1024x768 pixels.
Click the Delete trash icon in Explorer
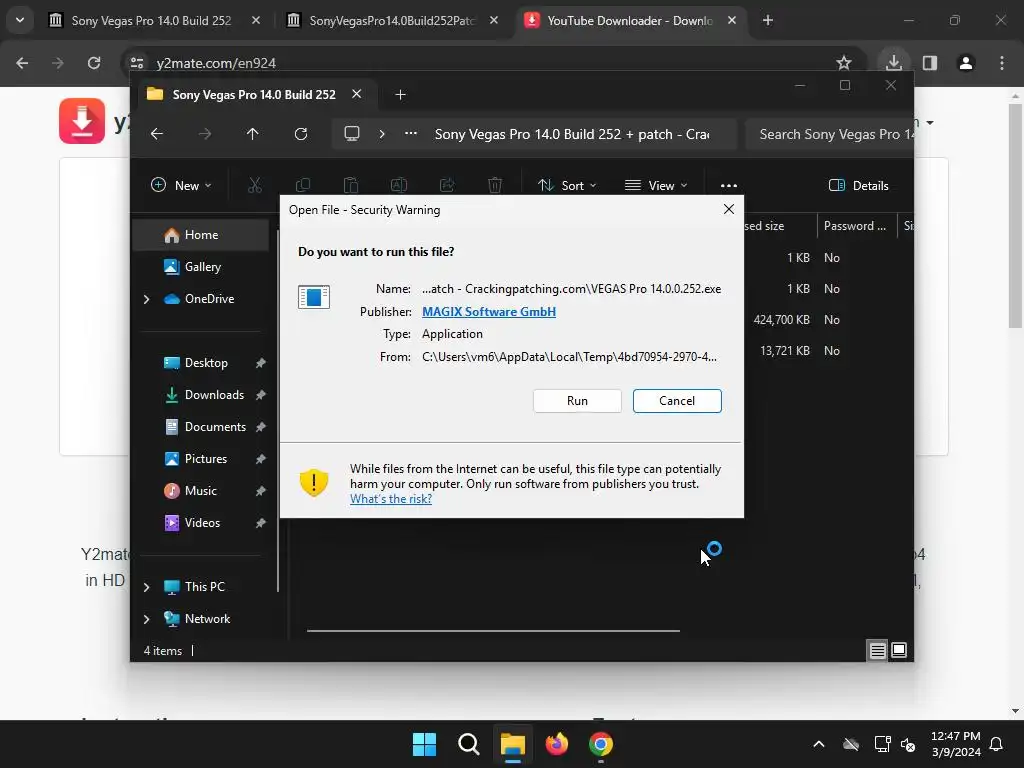click(x=495, y=185)
